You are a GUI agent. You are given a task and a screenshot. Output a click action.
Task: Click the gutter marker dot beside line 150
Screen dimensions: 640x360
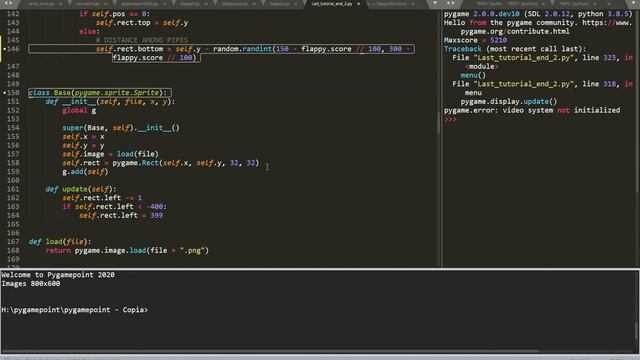click(x=4, y=93)
